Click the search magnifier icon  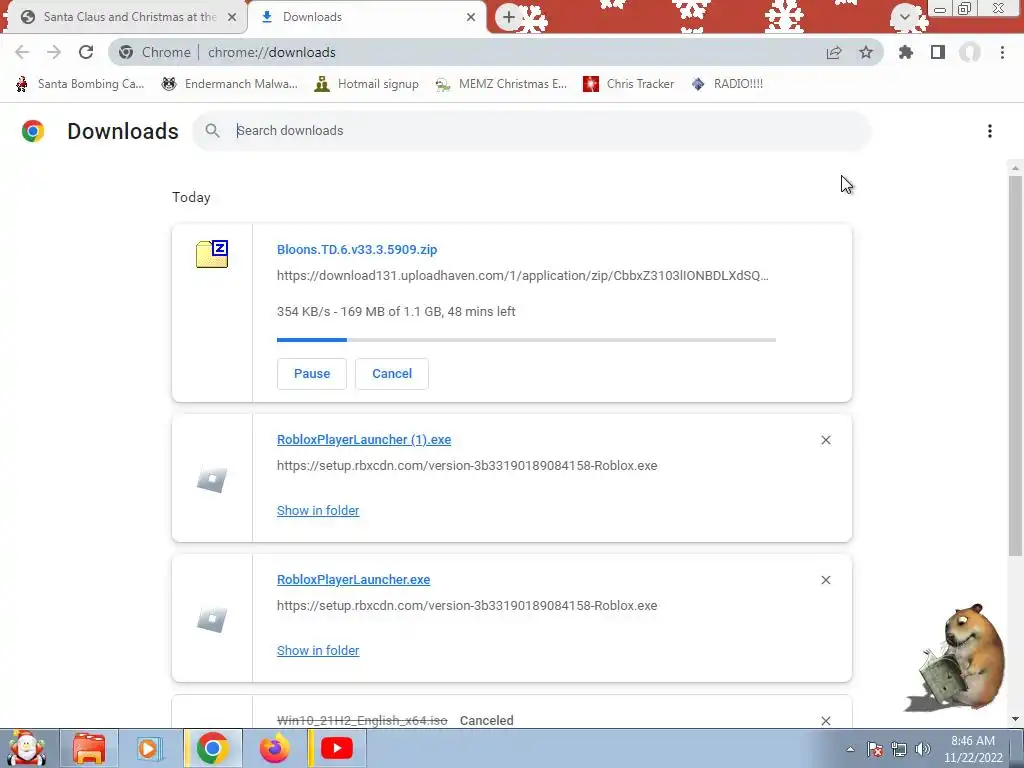(x=212, y=131)
